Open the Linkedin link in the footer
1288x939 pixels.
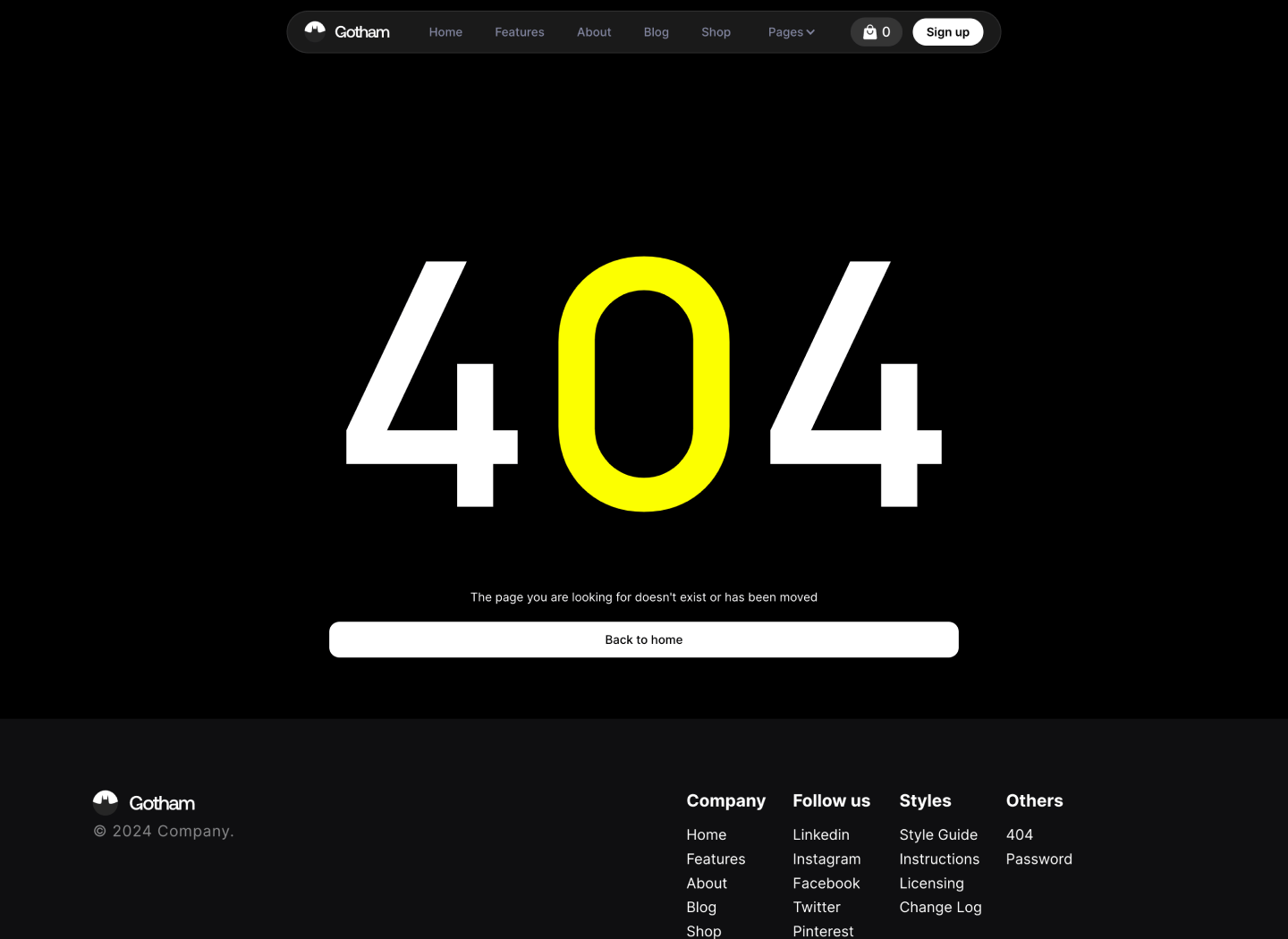(820, 834)
